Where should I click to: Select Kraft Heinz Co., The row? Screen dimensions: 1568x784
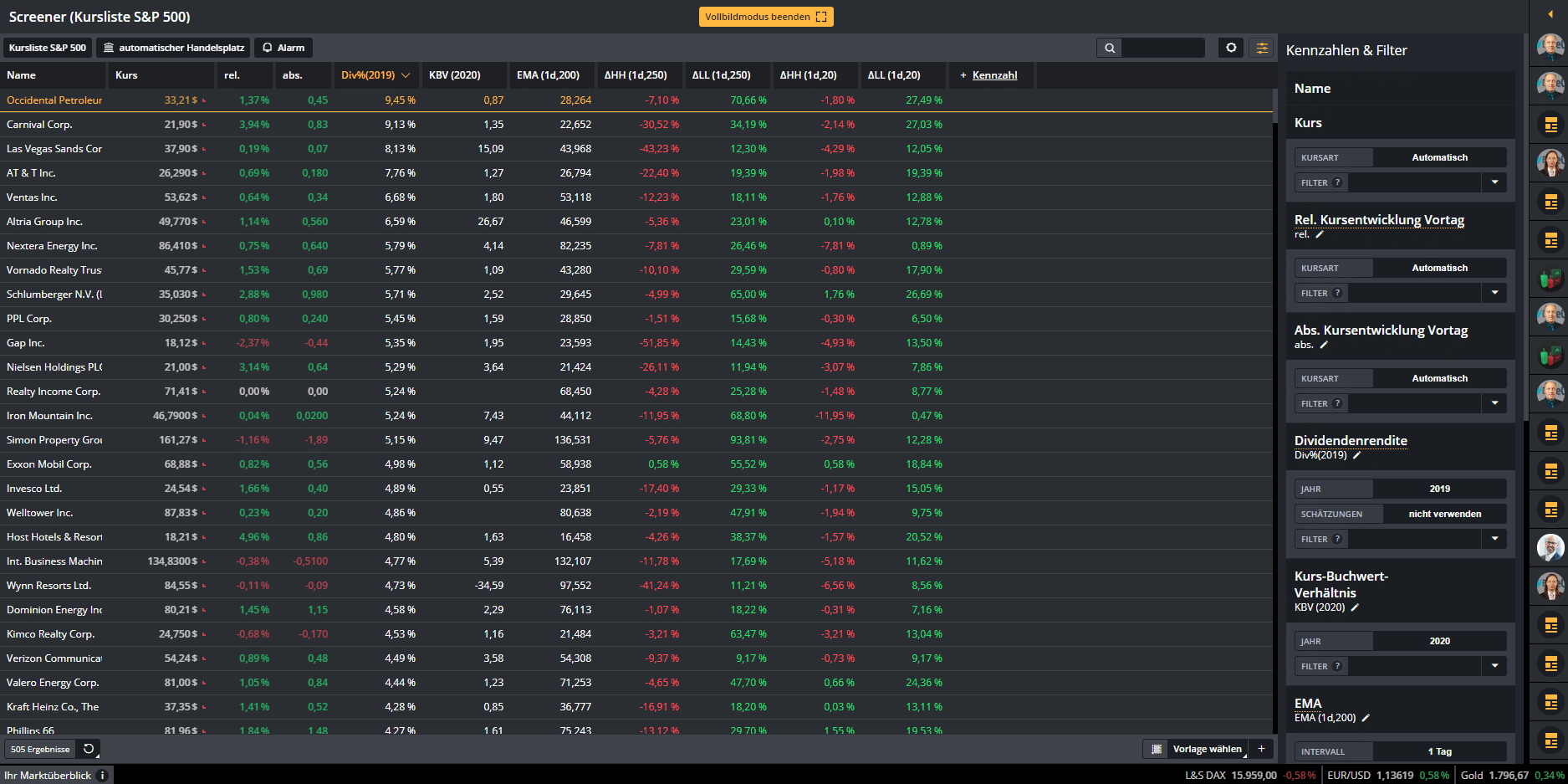(636, 707)
